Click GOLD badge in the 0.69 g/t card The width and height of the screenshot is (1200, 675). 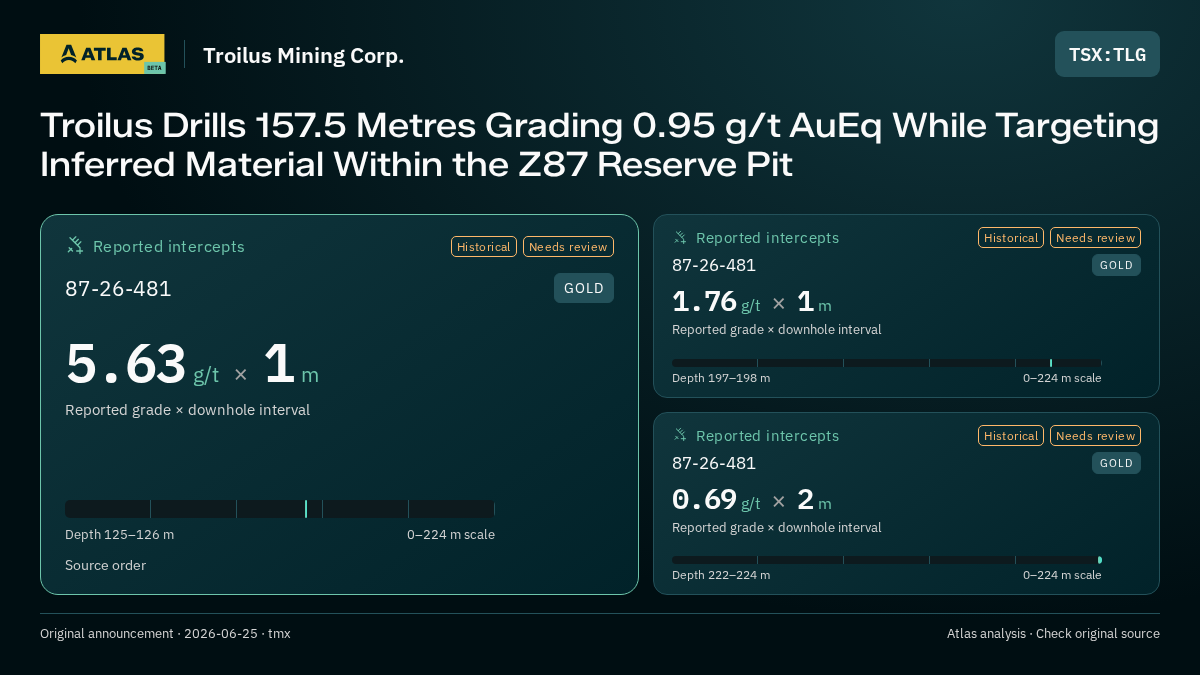click(1116, 463)
